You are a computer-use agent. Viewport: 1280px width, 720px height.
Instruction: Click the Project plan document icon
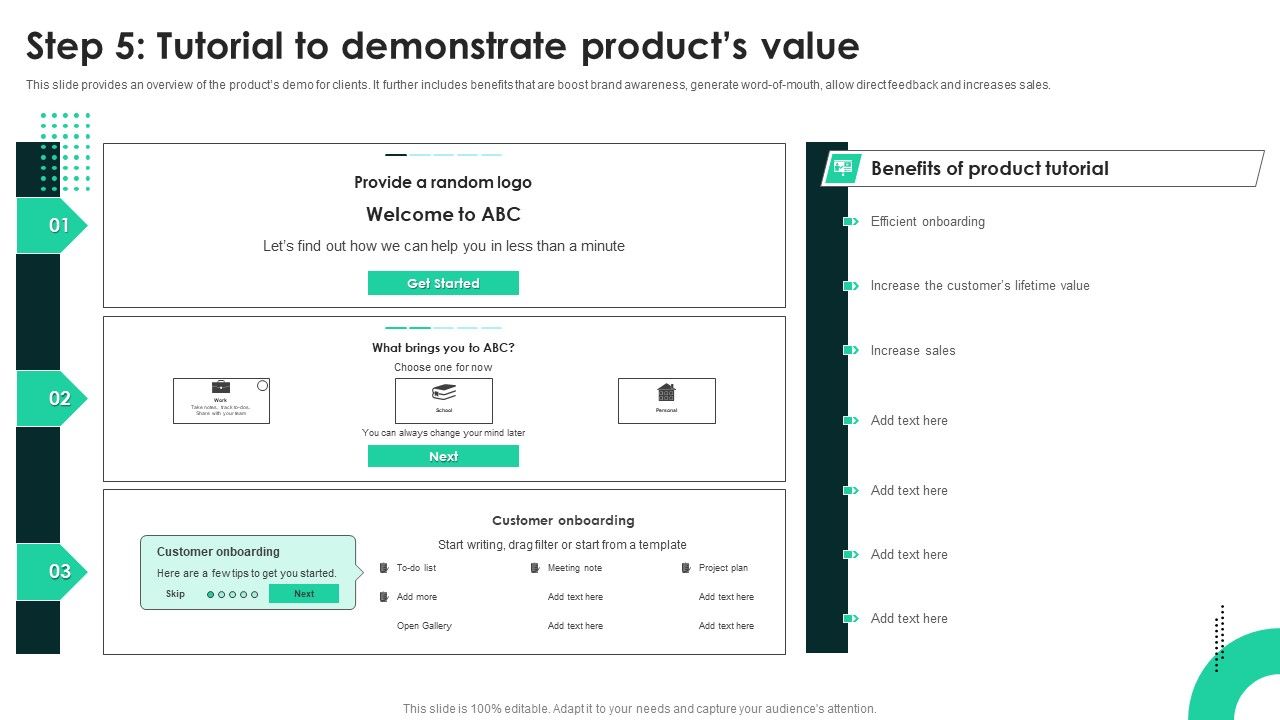tap(686, 568)
